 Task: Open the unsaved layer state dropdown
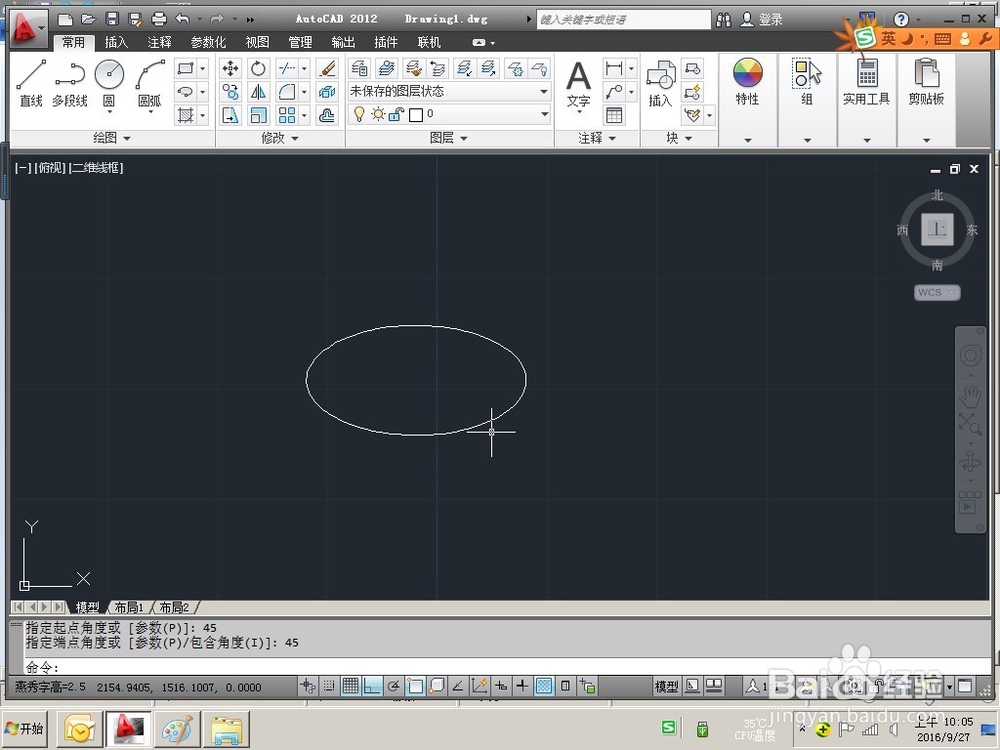(x=450, y=92)
